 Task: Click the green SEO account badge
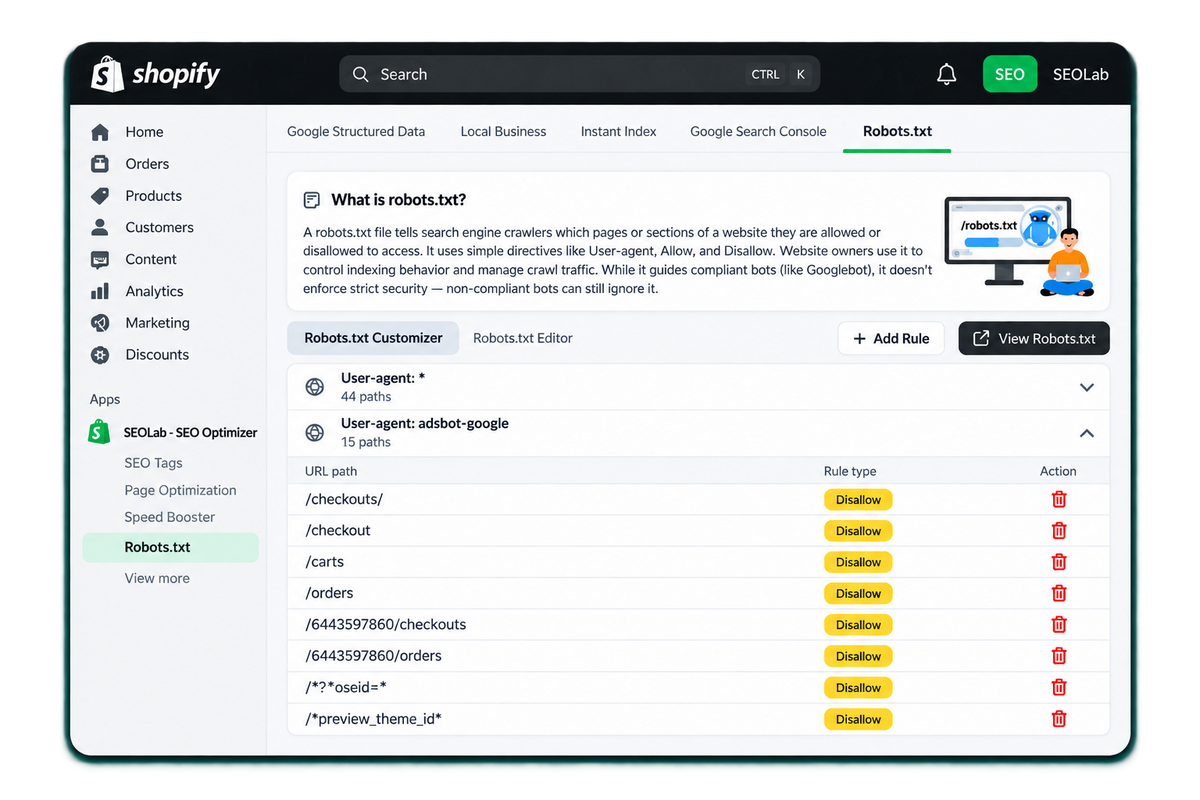(1010, 74)
